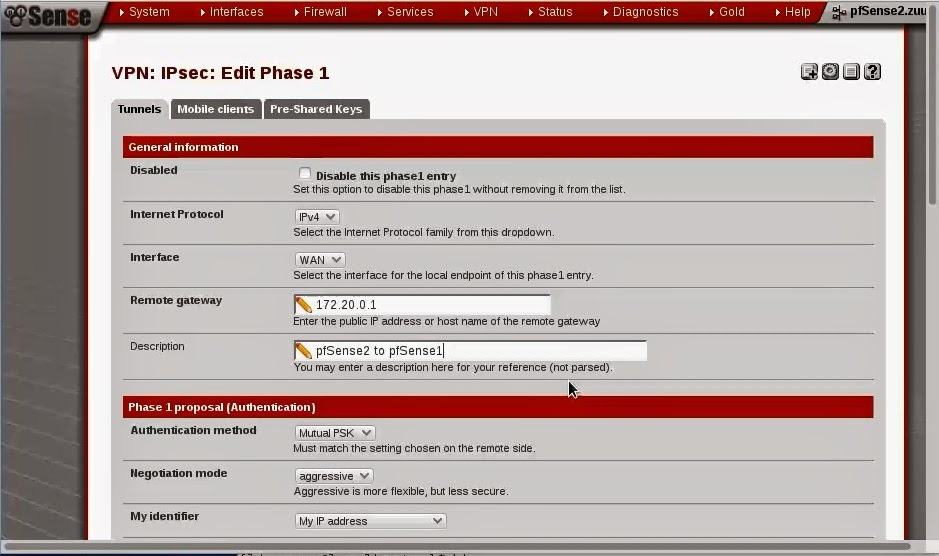This screenshot has height=556, width=939.
Task: Open the service status gear icon
Action: point(830,72)
